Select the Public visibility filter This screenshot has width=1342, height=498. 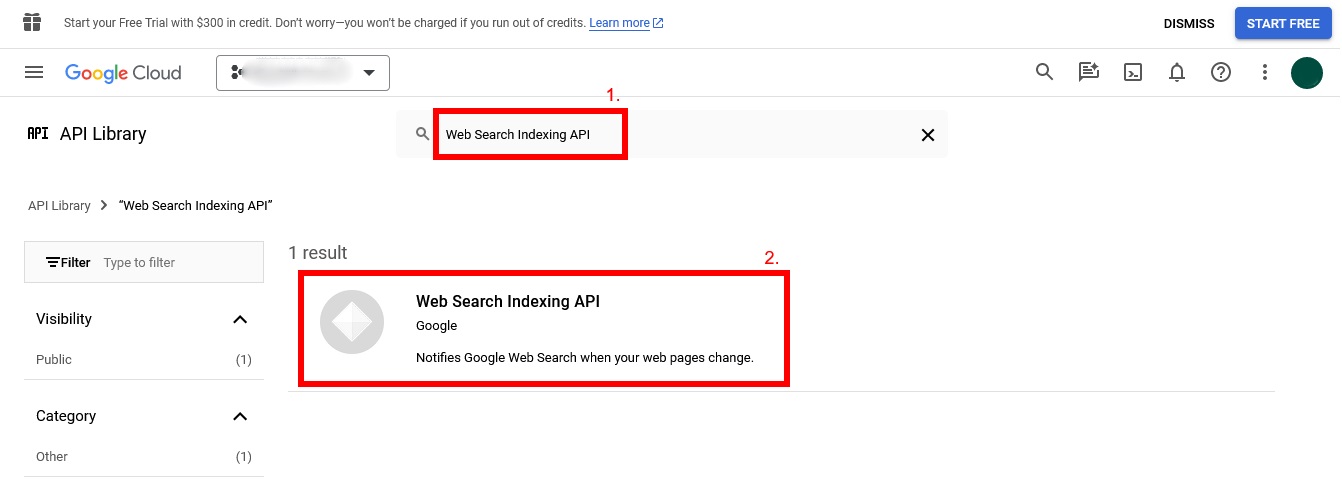coord(144,359)
